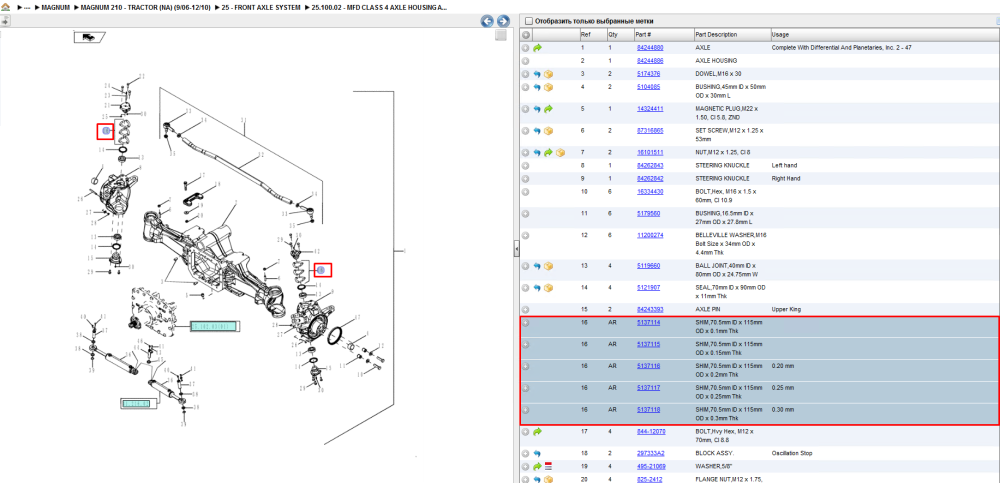The image size is (1000, 483).
Task: Click callout 16 near right knuckle in diagram
Action: [322, 271]
